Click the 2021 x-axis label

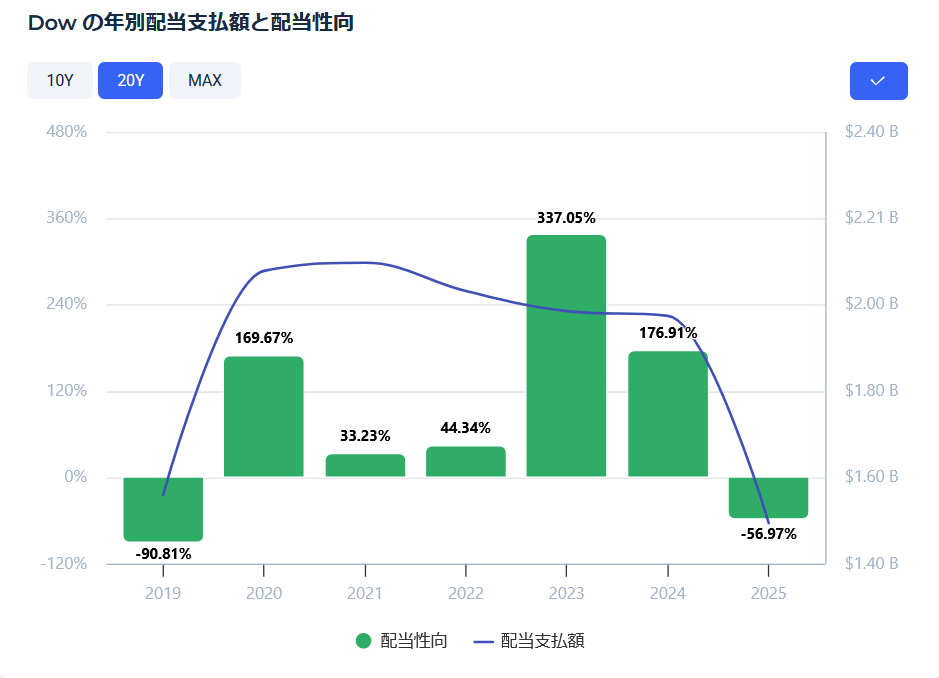[365, 593]
